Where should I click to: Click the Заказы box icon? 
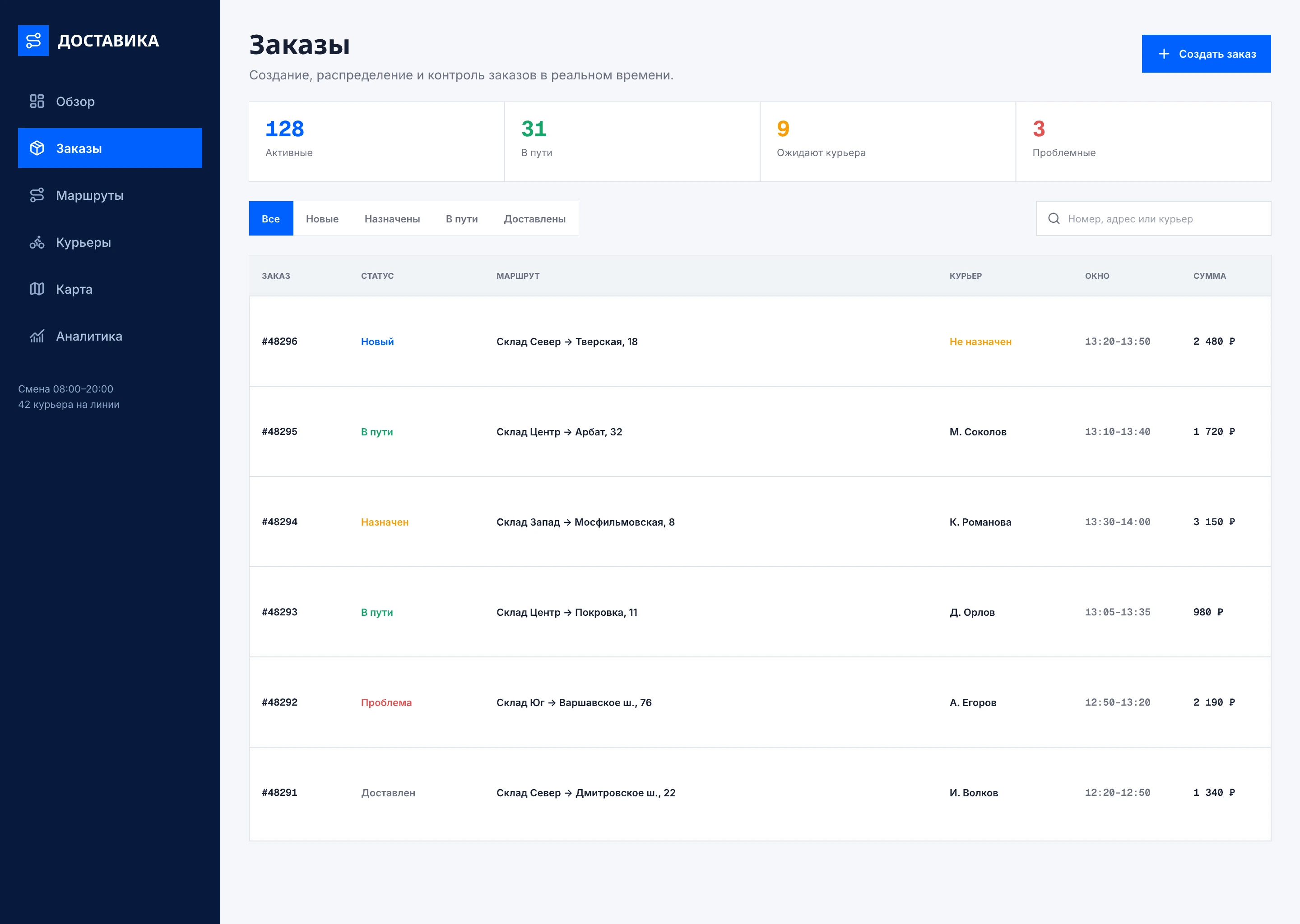37,148
